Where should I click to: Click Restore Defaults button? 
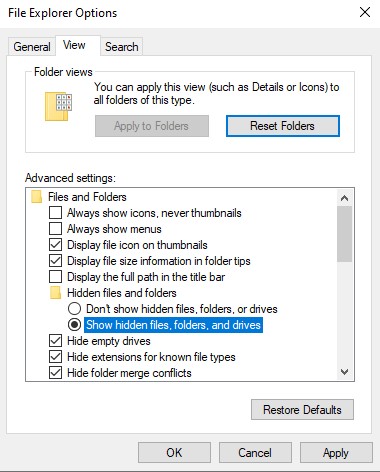click(302, 410)
